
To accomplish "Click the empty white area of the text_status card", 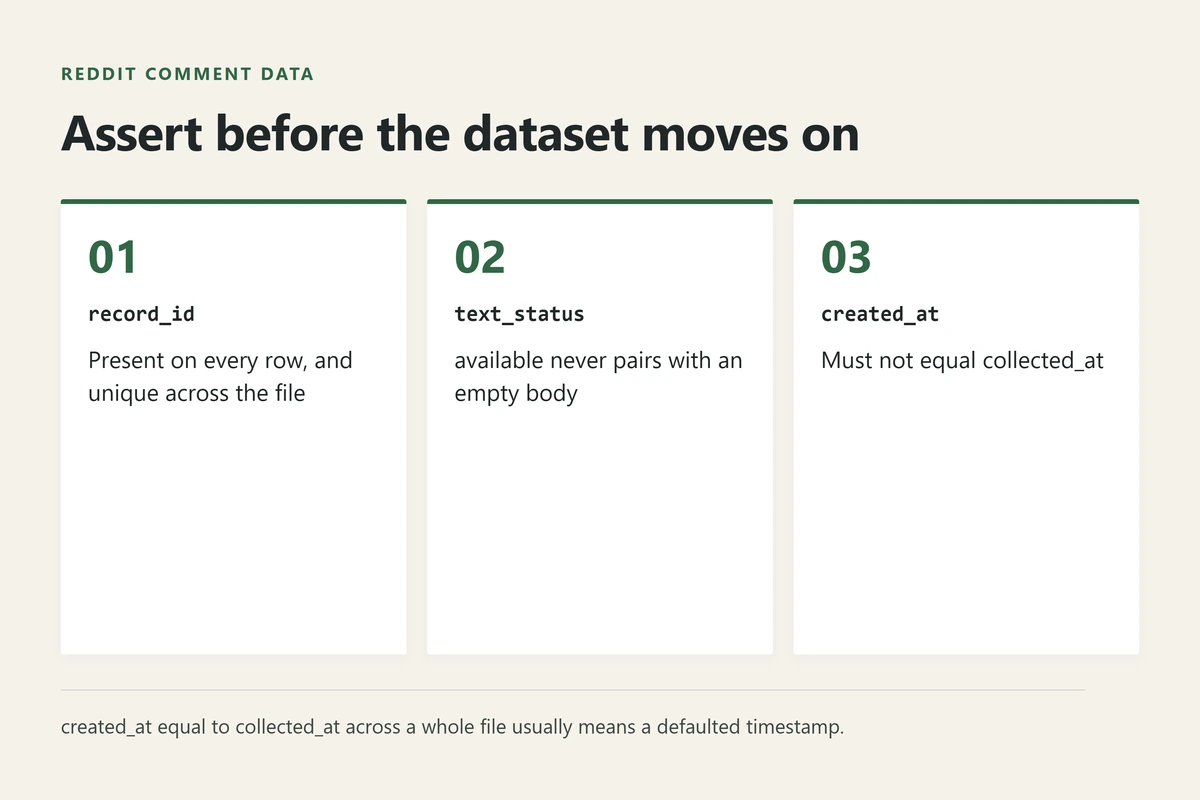I will coord(600,530).
